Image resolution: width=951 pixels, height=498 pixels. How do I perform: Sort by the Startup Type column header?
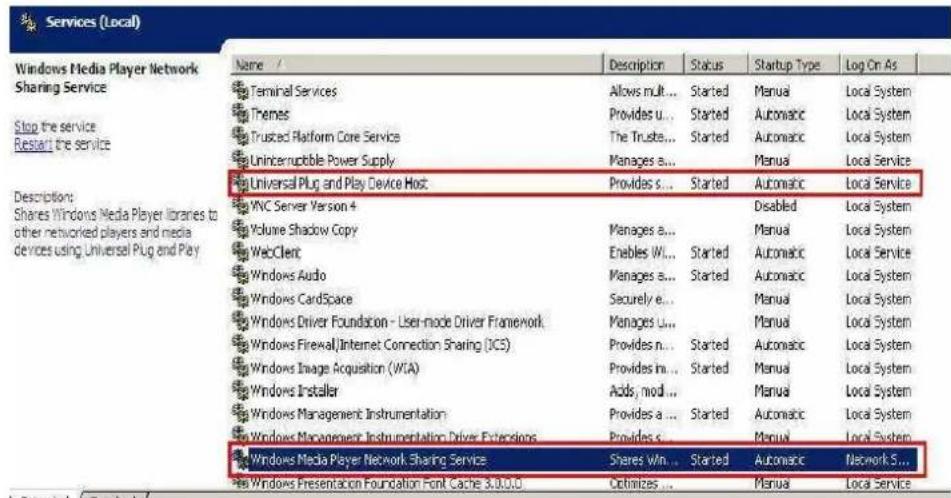pyautogui.click(x=794, y=65)
